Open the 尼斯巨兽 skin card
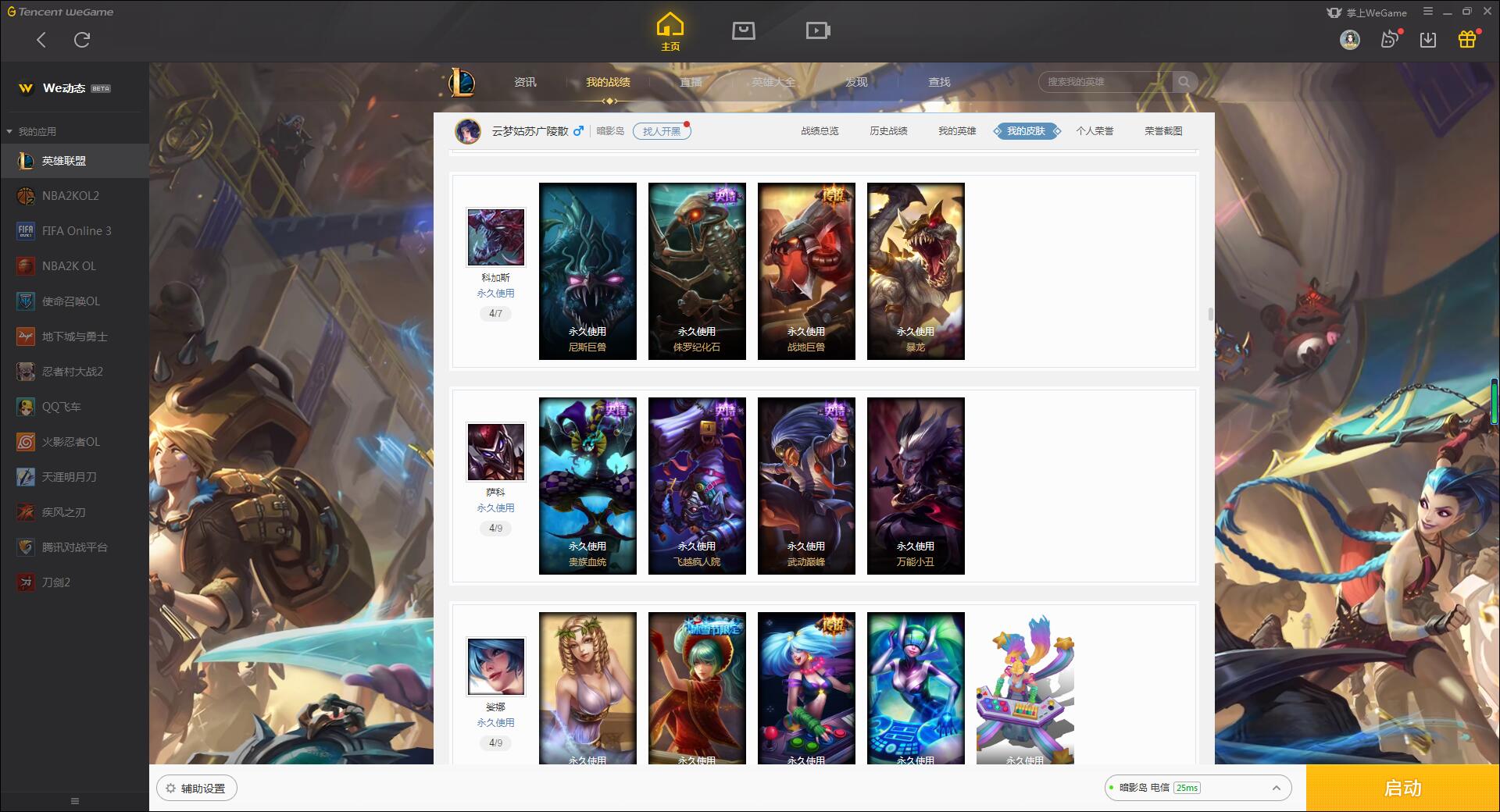The height and width of the screenshot is (812, 1500). coord(587,271)
